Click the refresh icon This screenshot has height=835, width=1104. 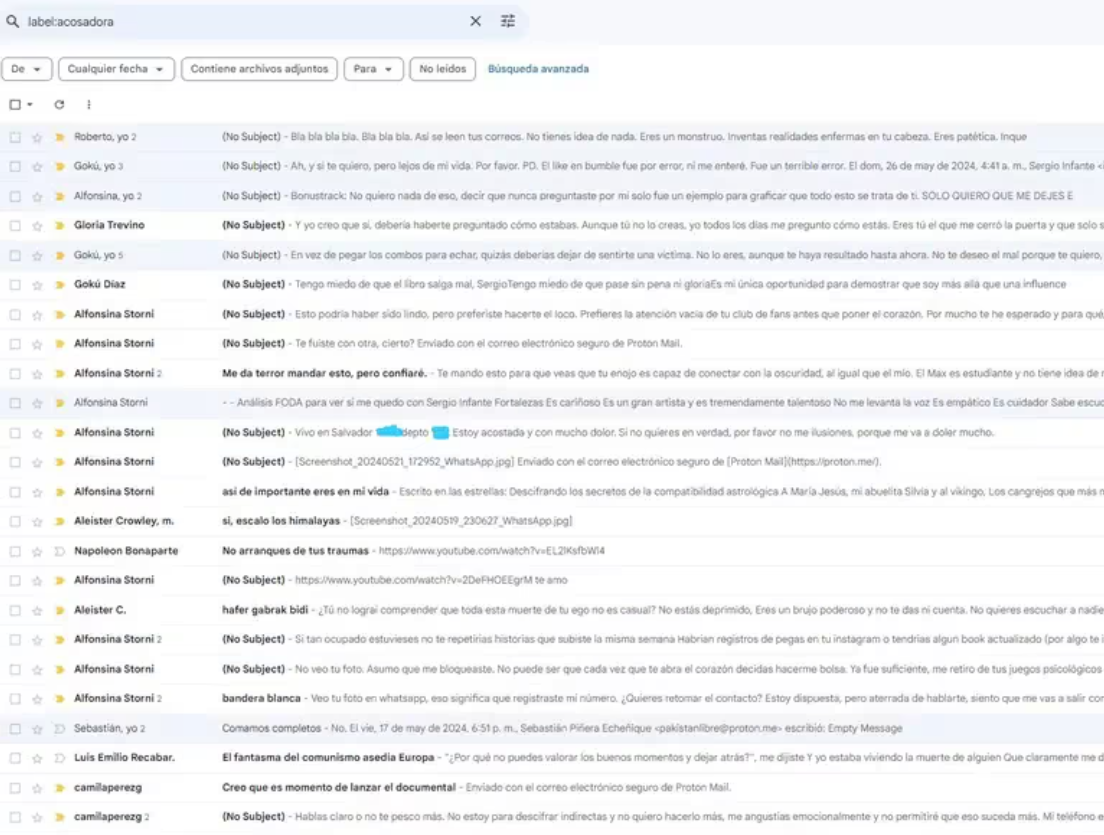[x=59, y=105]
